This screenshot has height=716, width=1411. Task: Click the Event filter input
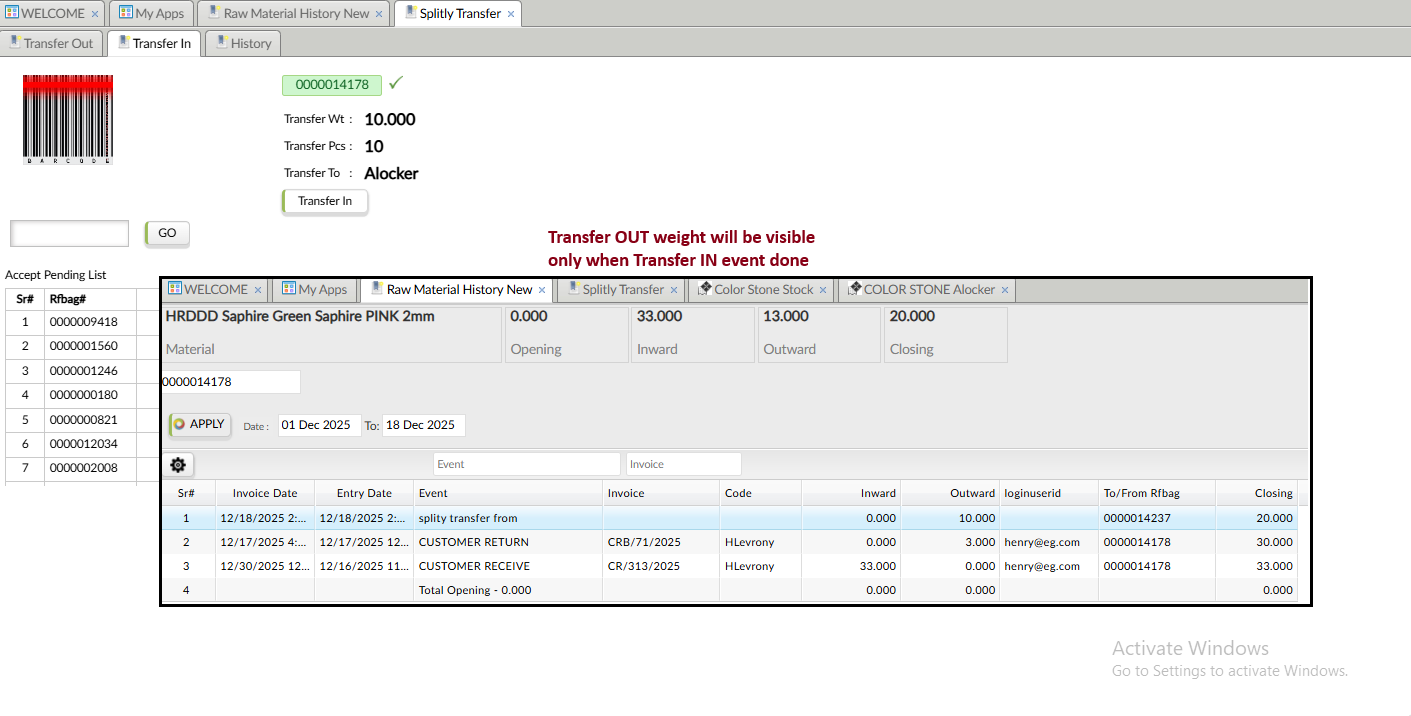click(526, 464)
